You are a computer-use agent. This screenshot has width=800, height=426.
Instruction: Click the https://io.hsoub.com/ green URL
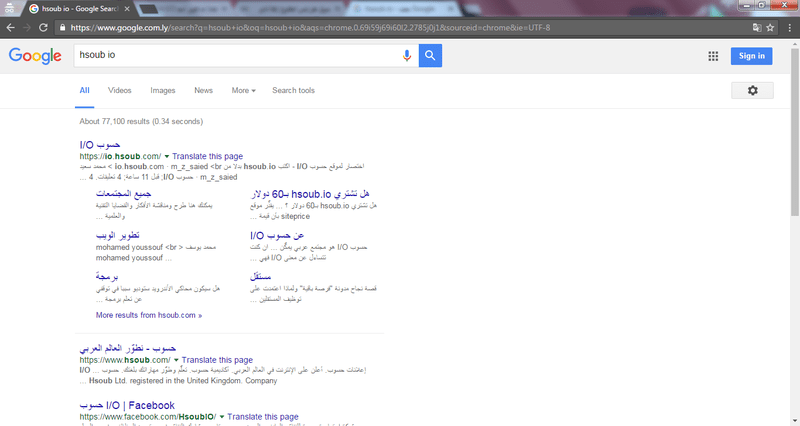point(120,156)
